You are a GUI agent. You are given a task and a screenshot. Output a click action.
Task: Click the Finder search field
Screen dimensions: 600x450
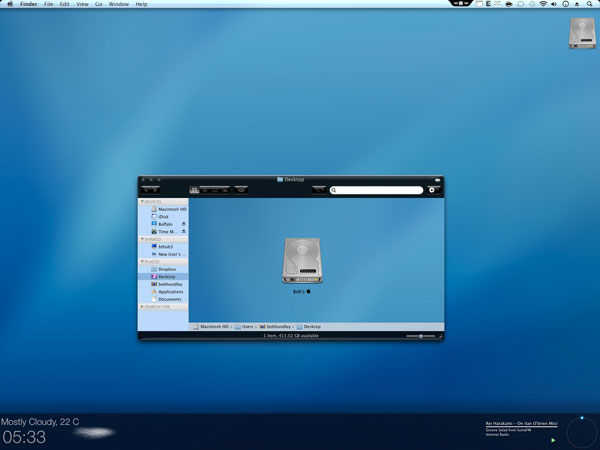tap(377, 190)
